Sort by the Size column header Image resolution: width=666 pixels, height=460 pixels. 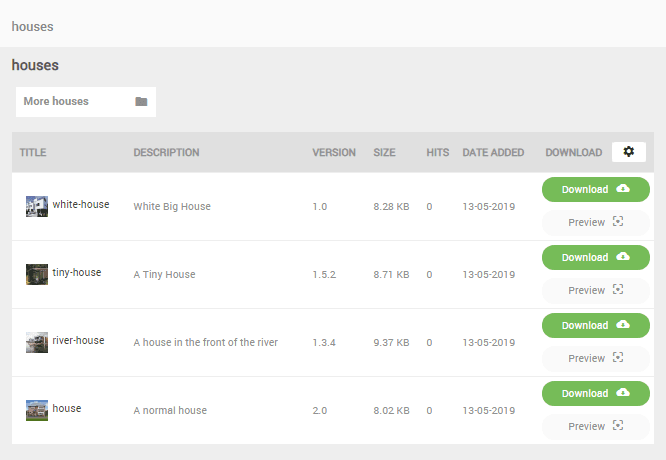384,153
